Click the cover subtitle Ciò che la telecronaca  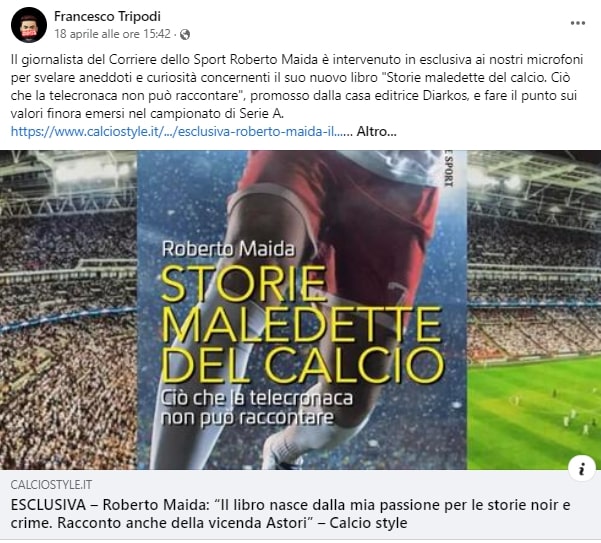256,408
